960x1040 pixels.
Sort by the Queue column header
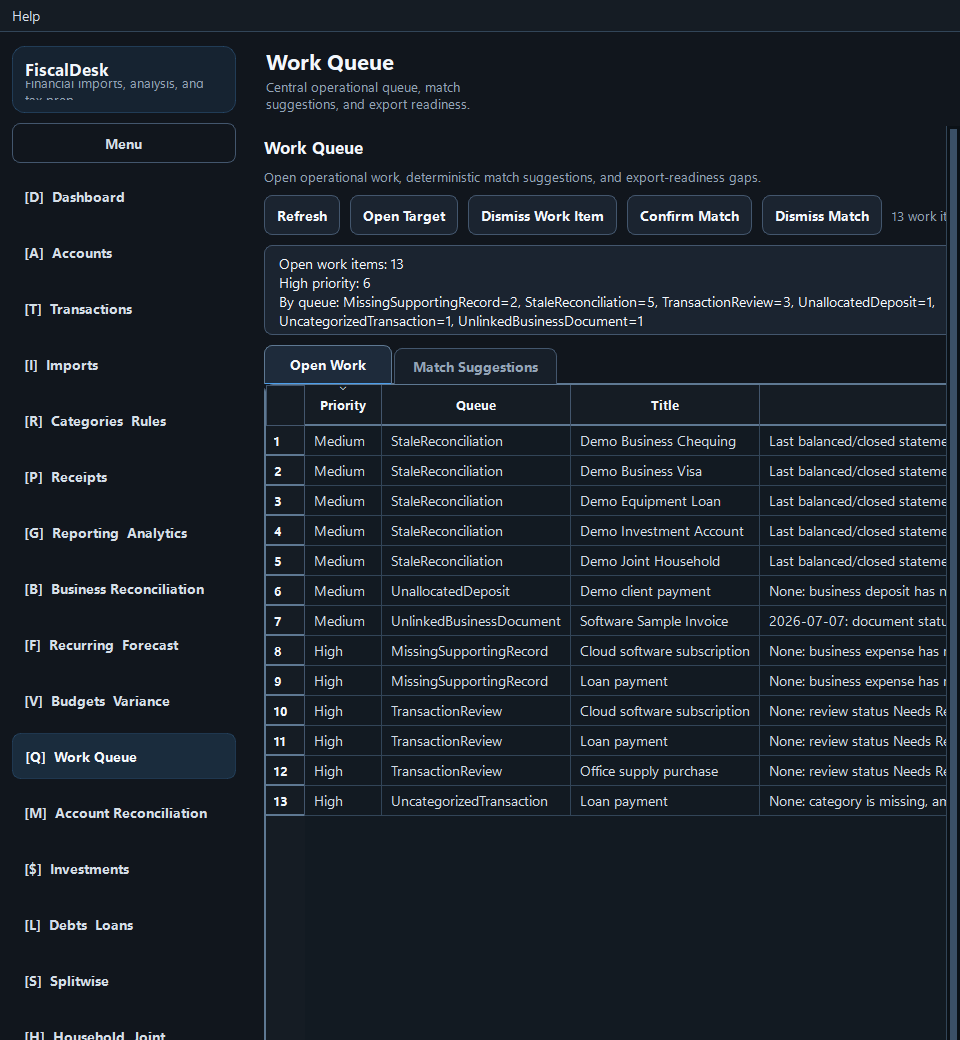coord(476,405)
